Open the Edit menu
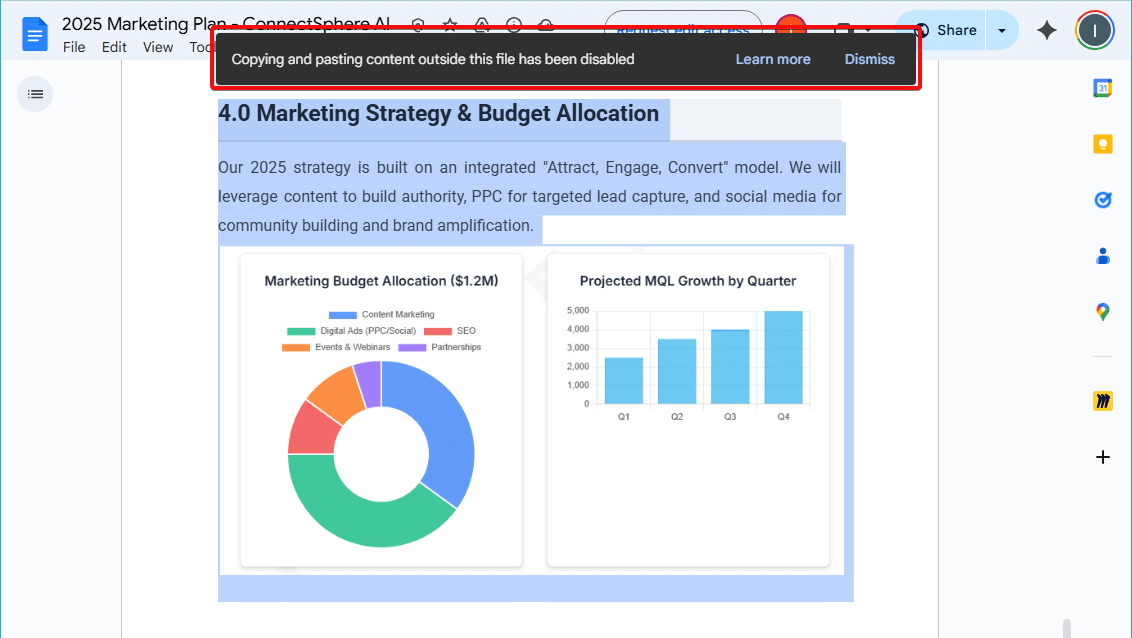This screenshot has height=638, width=1132. 114,47
